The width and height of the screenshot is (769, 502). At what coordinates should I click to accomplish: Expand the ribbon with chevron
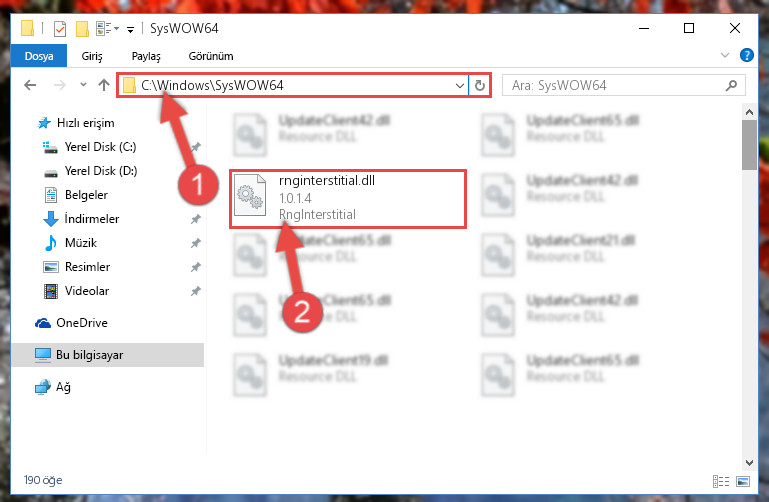(725, 55)
